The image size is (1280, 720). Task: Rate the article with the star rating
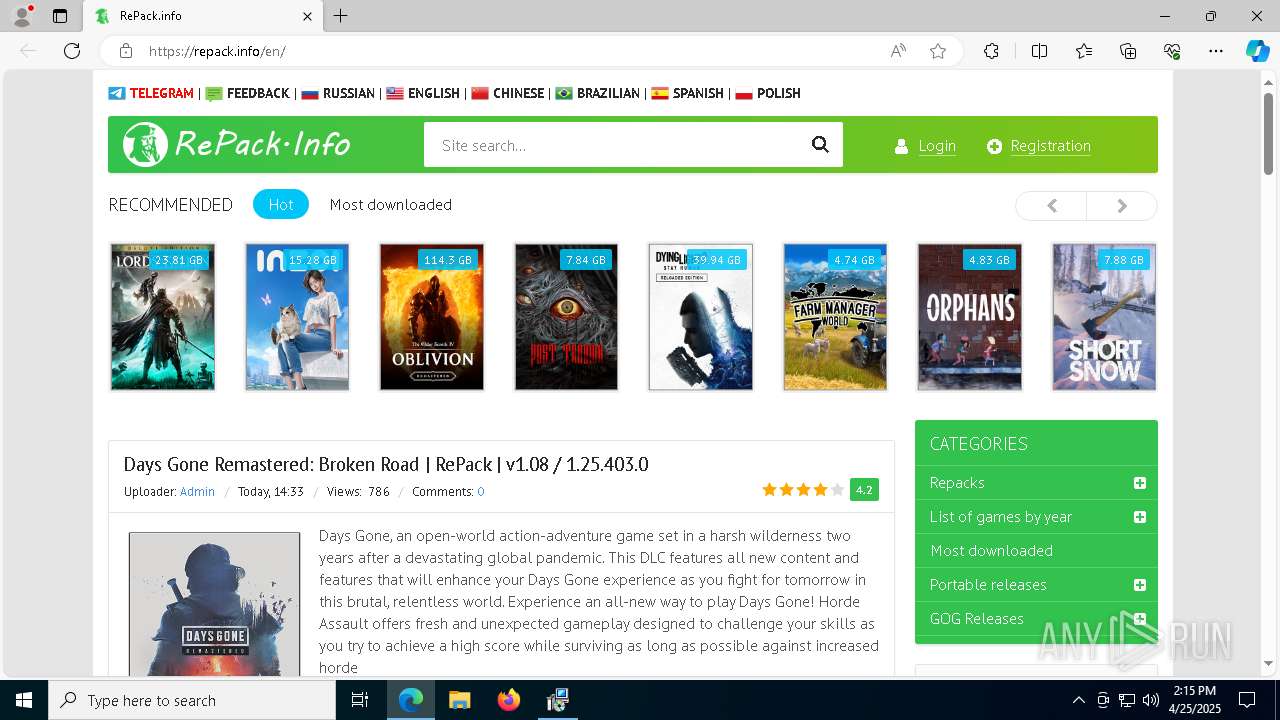click(x=803, y=490)
